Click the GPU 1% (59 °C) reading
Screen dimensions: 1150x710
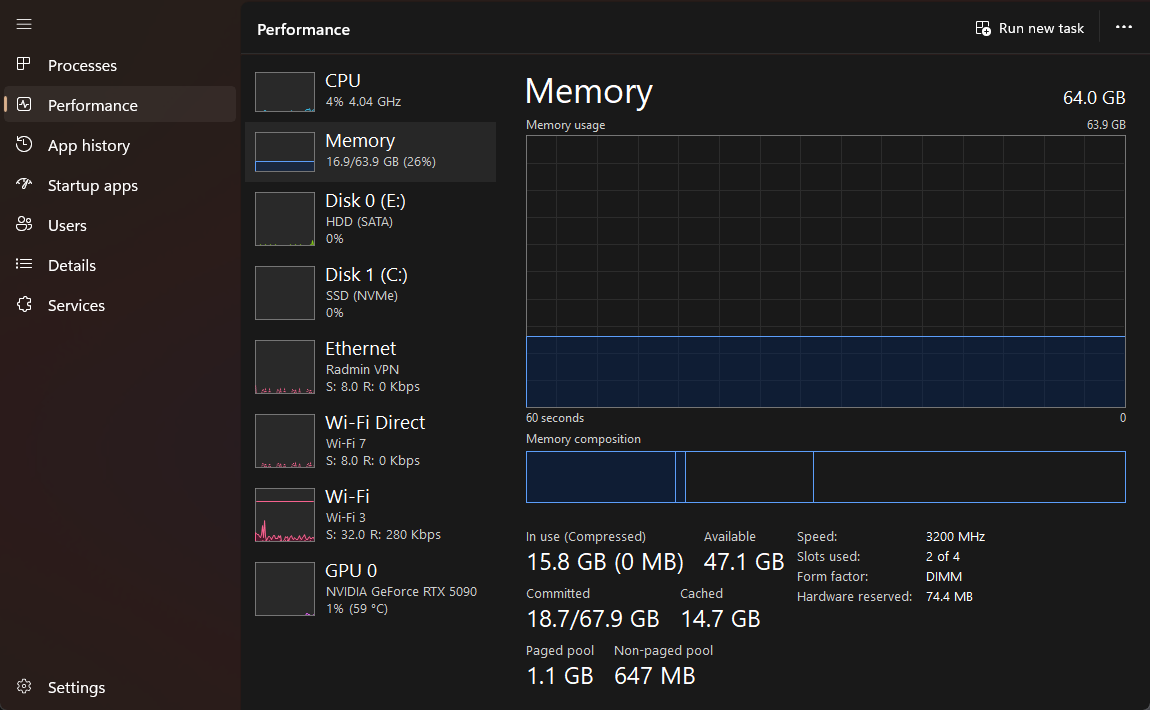(x=357, y=609)
